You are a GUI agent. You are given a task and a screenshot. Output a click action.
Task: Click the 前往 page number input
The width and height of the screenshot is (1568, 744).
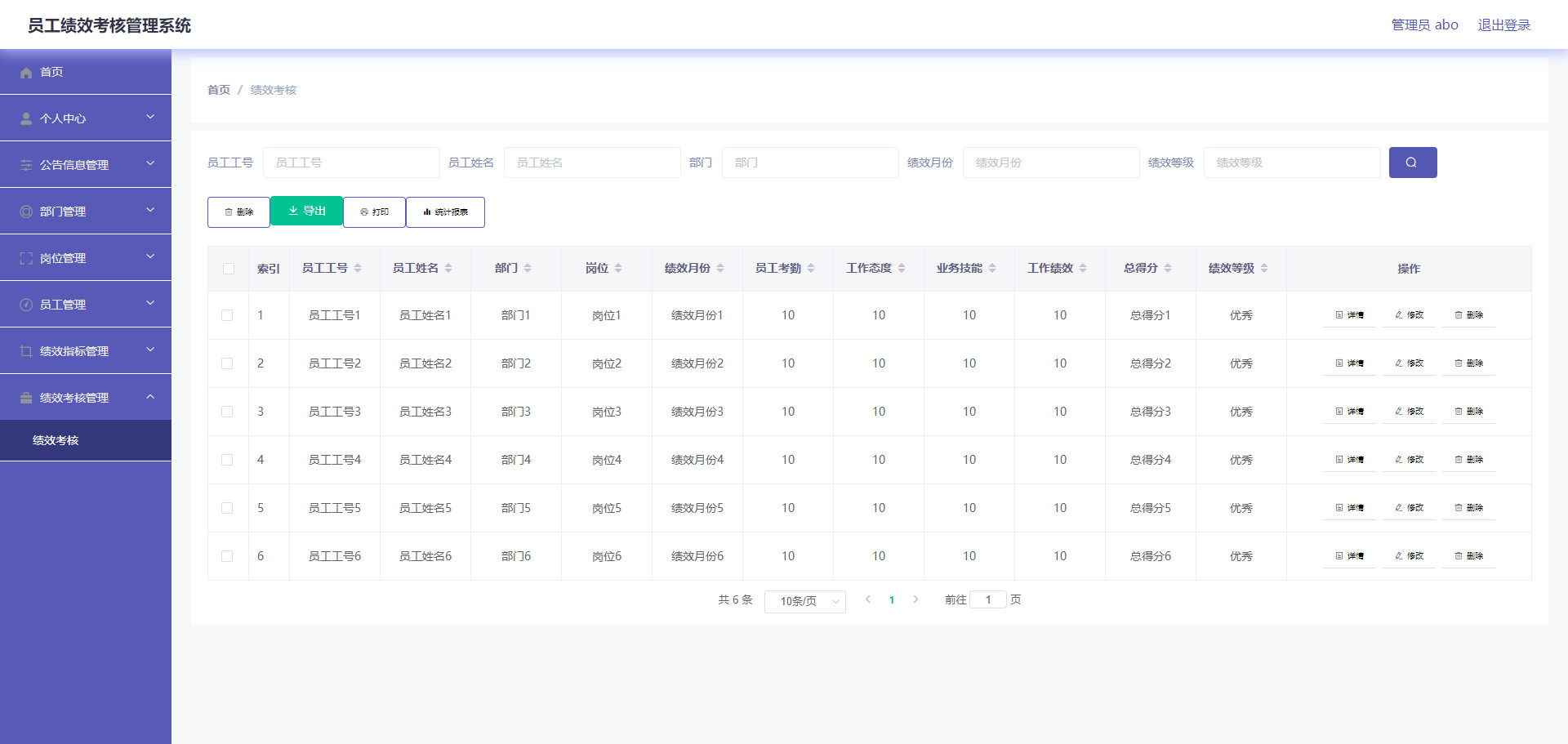coord(988,599)
